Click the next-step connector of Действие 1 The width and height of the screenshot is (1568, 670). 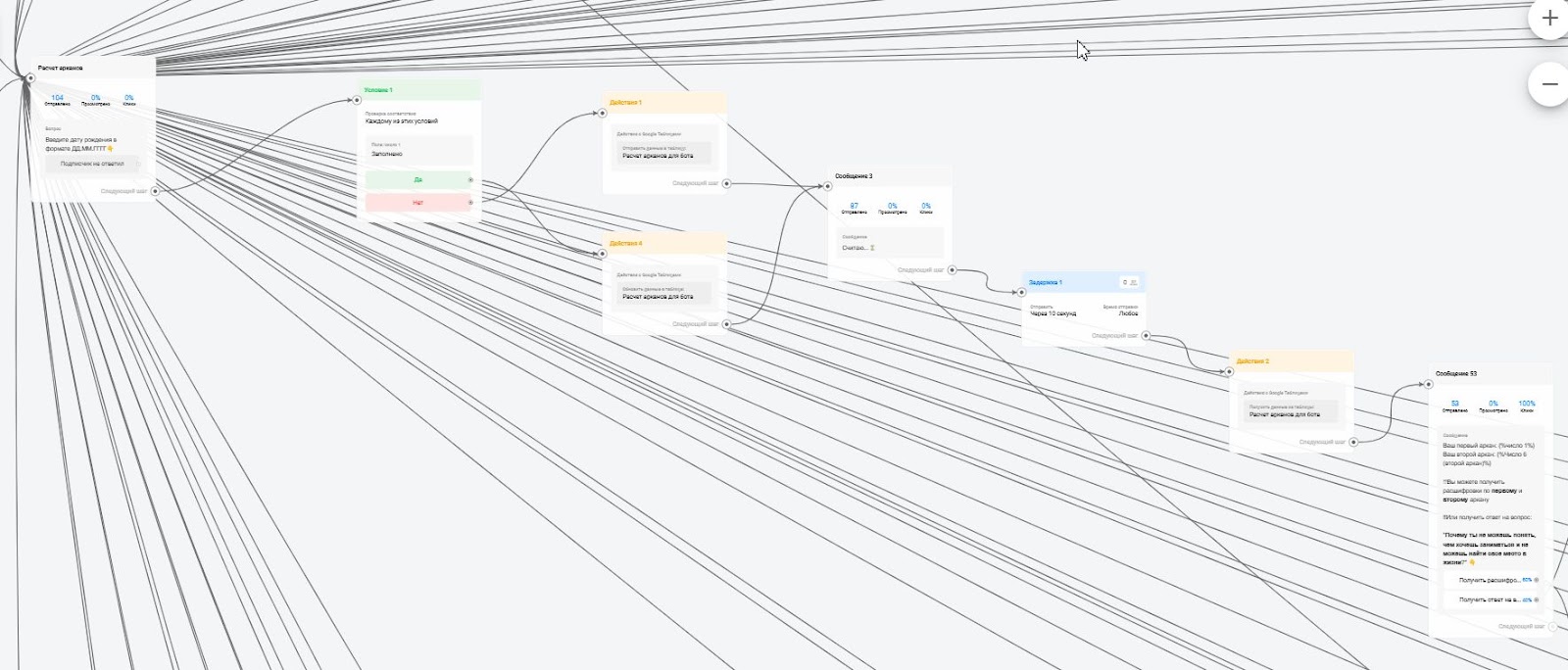click(726, 183)
